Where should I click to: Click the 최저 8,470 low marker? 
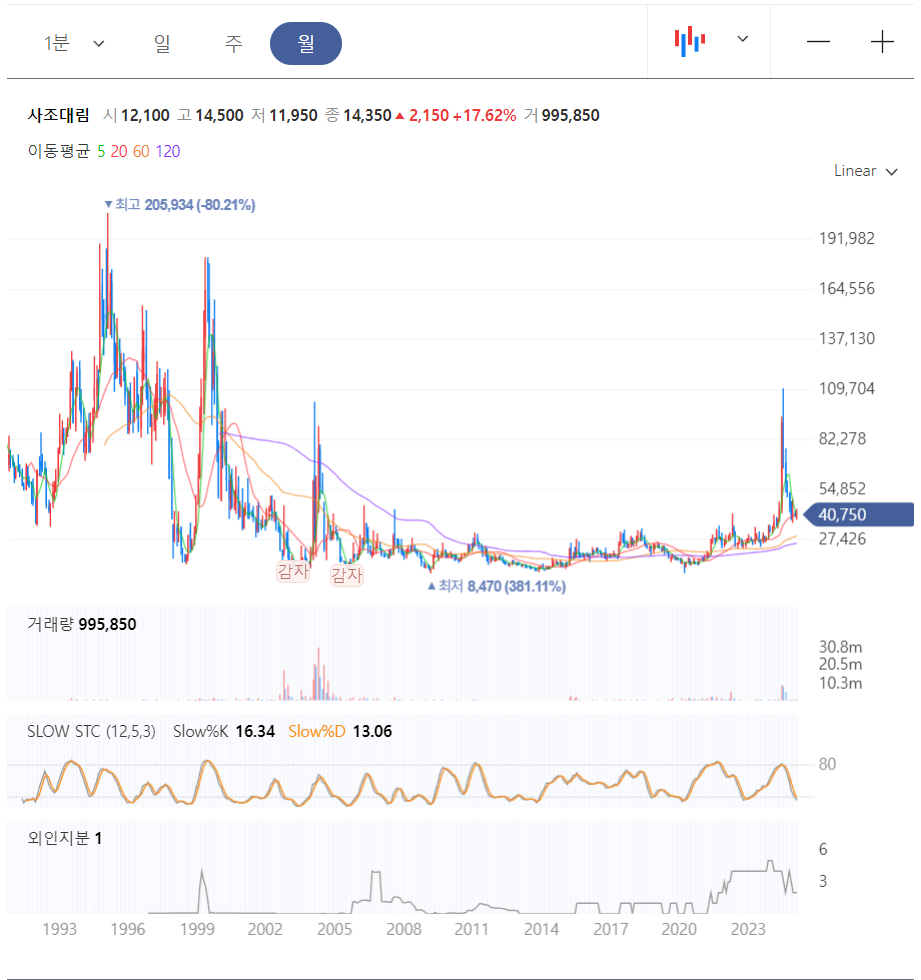coord(497,586)
